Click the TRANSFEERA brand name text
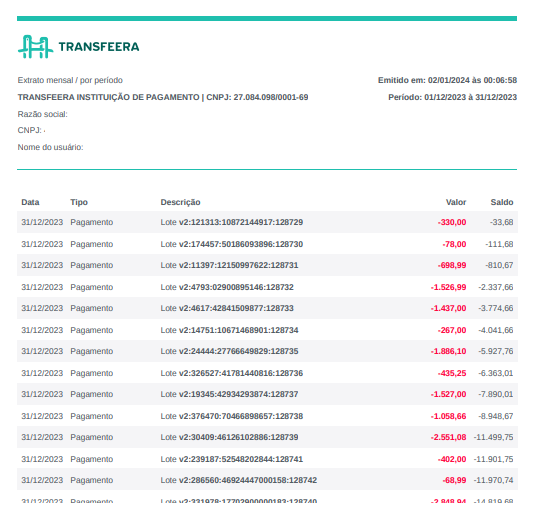 (x=99, y=47)
